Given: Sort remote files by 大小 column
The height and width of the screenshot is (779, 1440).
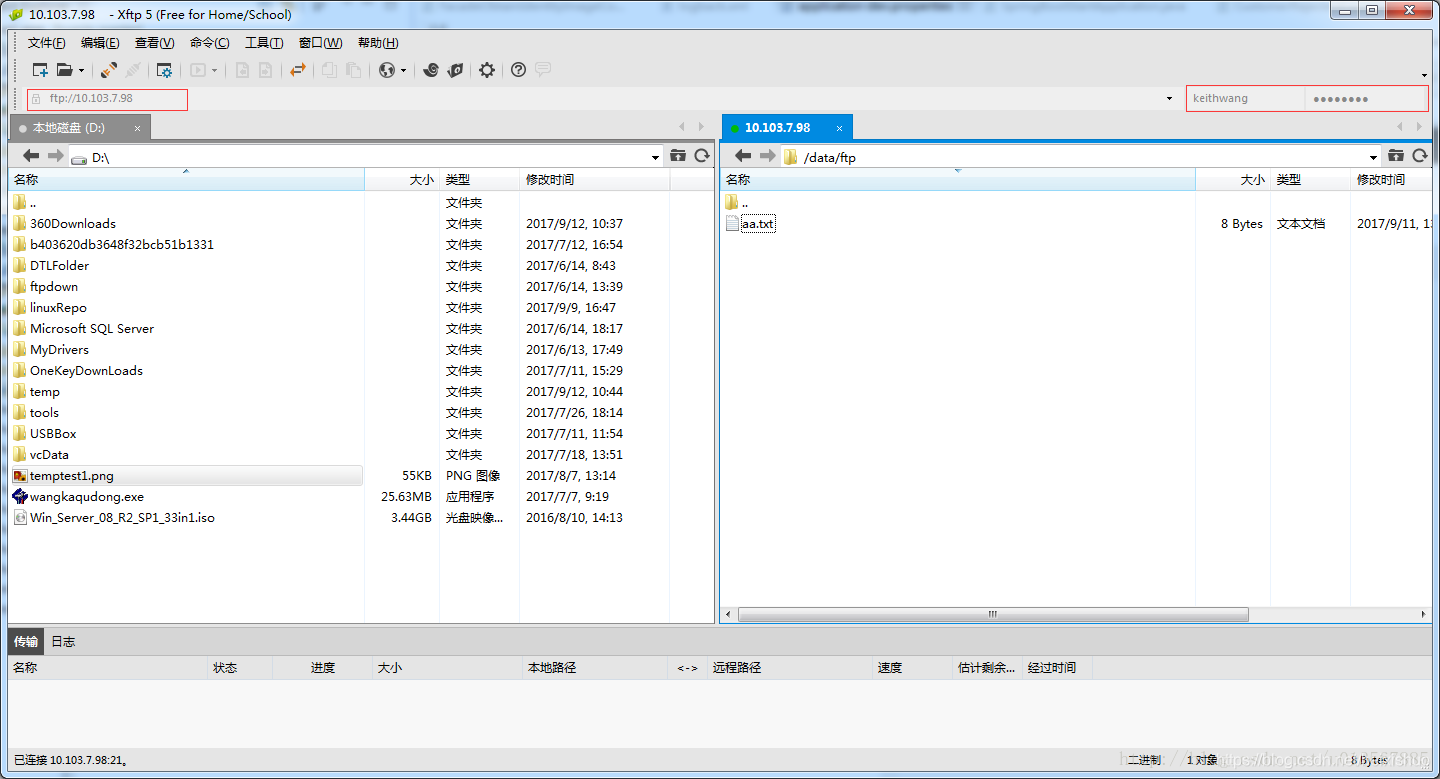Looking at the screenshot, I should (x=1233, y=180).
